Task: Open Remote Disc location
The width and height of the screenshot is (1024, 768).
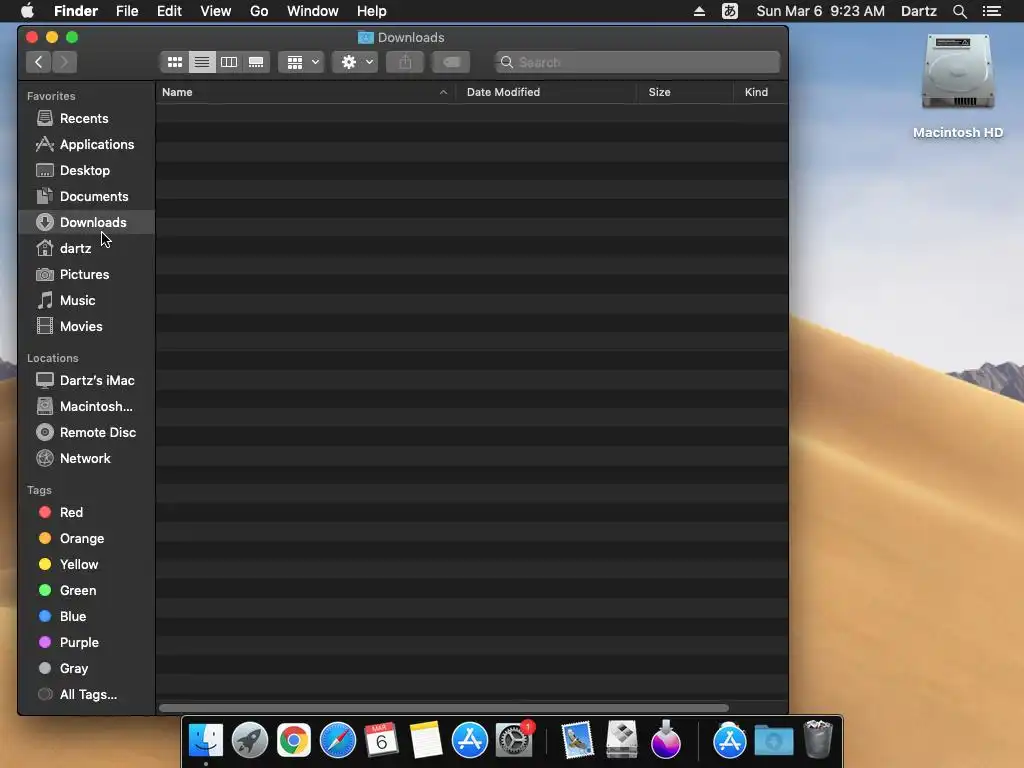Action: 86,432
